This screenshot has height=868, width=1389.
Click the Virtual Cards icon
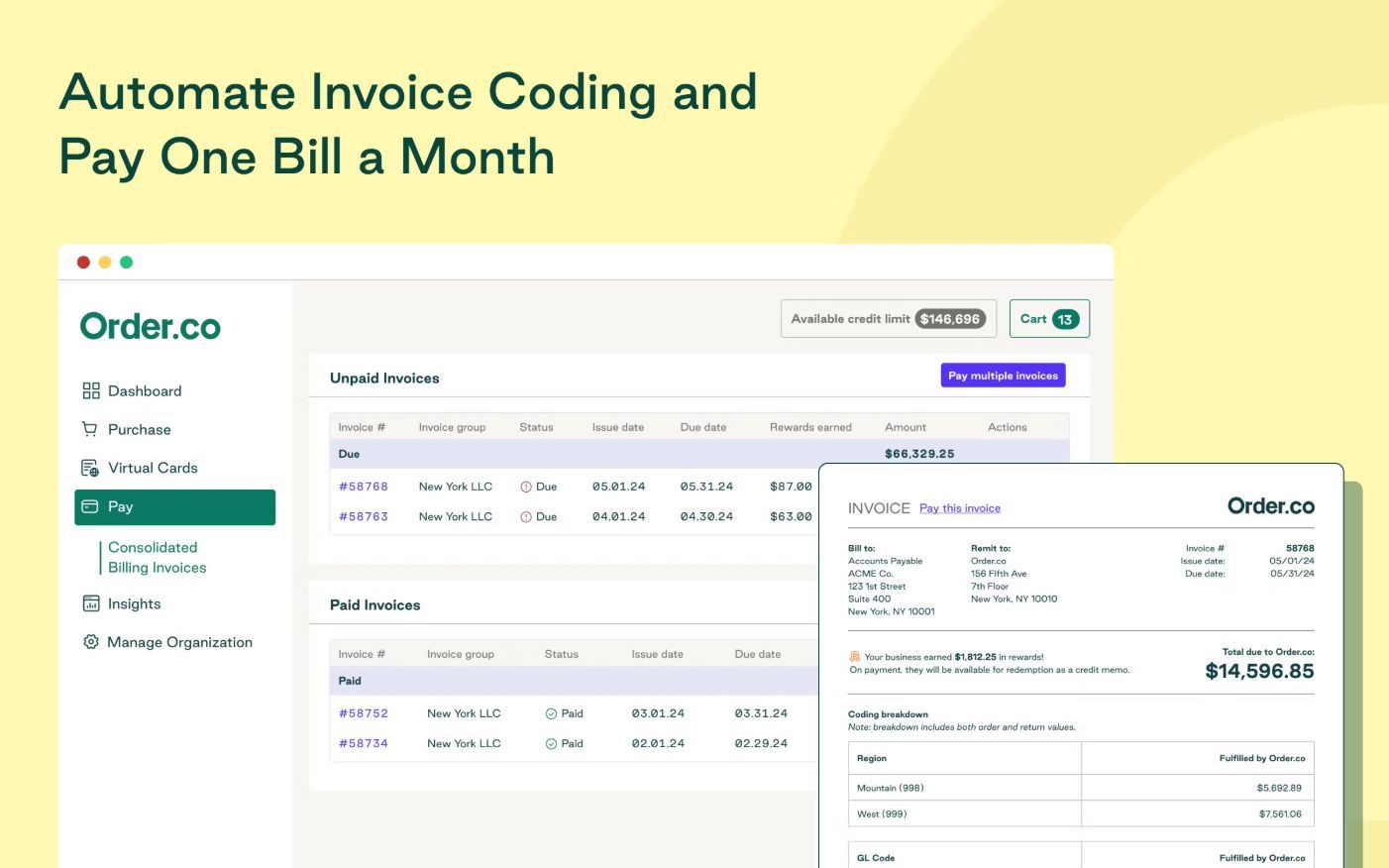[x=90, y=468]
